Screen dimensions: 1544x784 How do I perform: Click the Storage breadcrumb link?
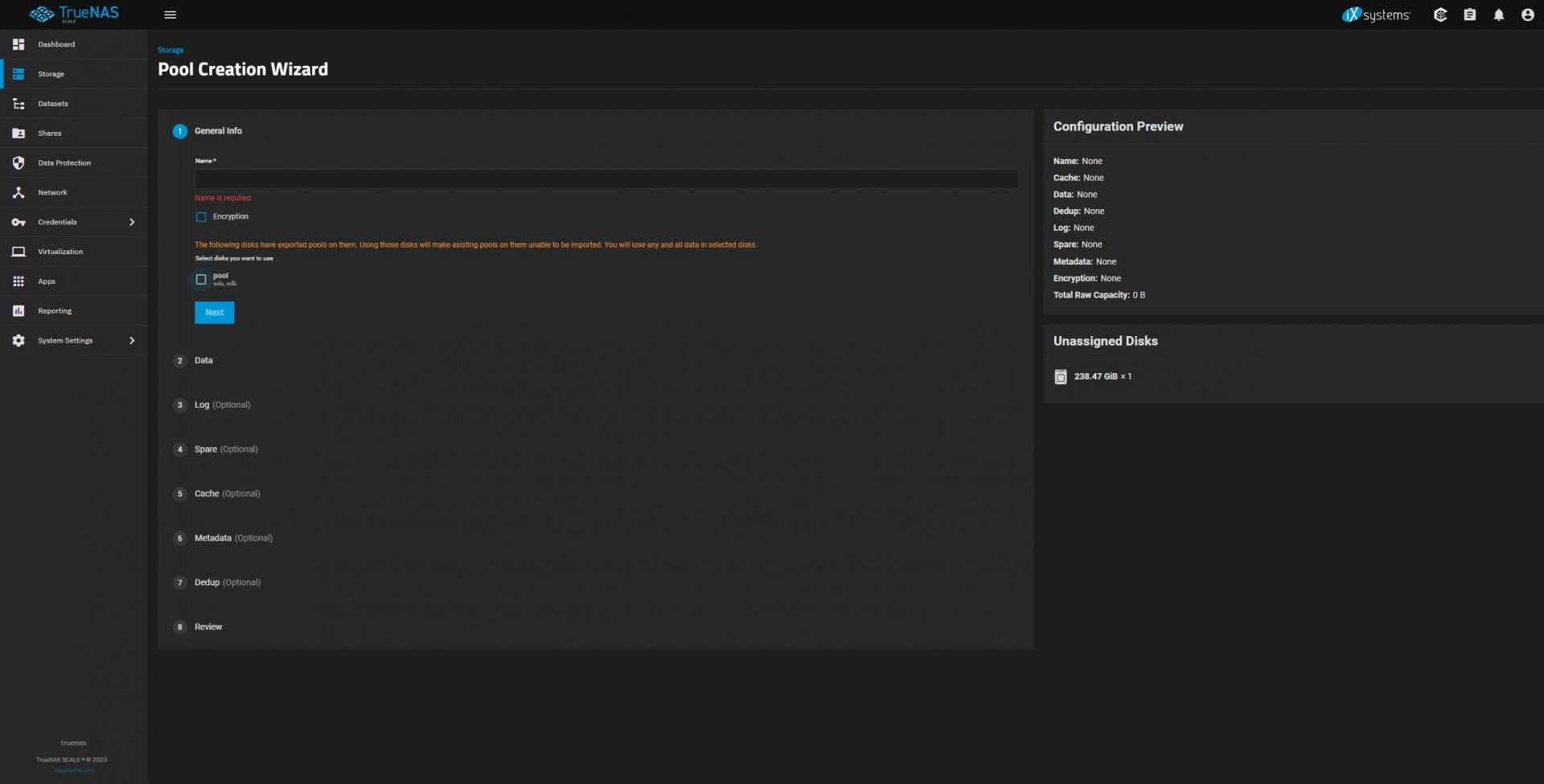pyautogui.click(x=170, y=50)
